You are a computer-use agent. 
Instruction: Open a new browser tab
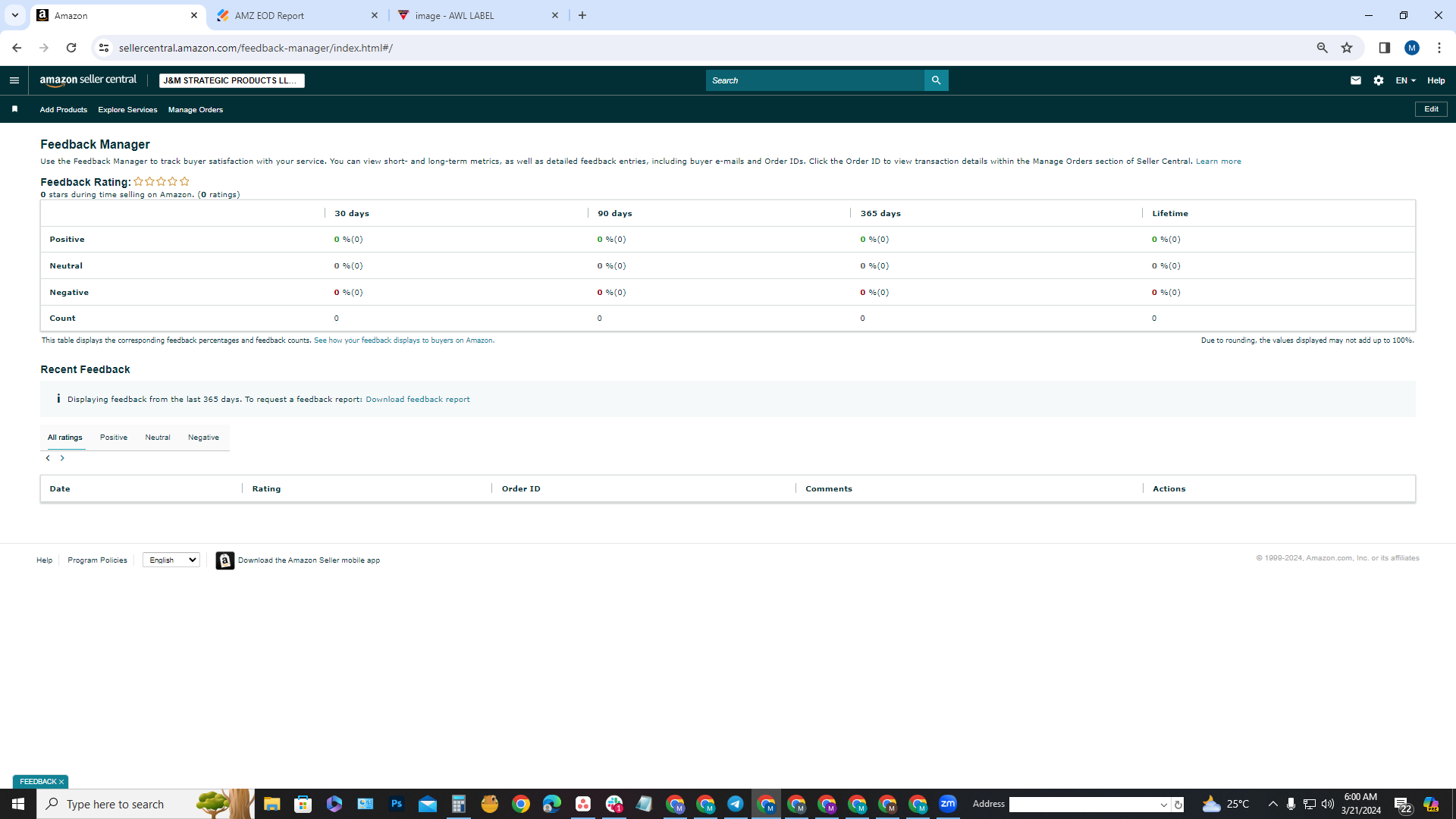pos(582,15)
